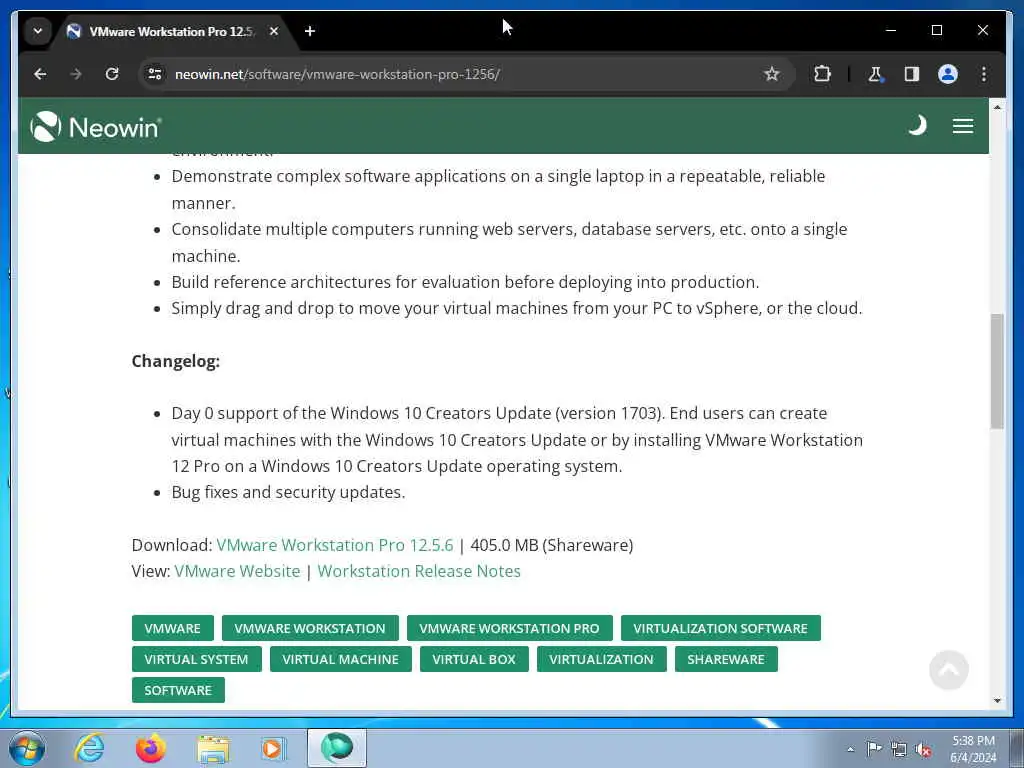
Task: Open the network tray icon
Action: [899, 749]
